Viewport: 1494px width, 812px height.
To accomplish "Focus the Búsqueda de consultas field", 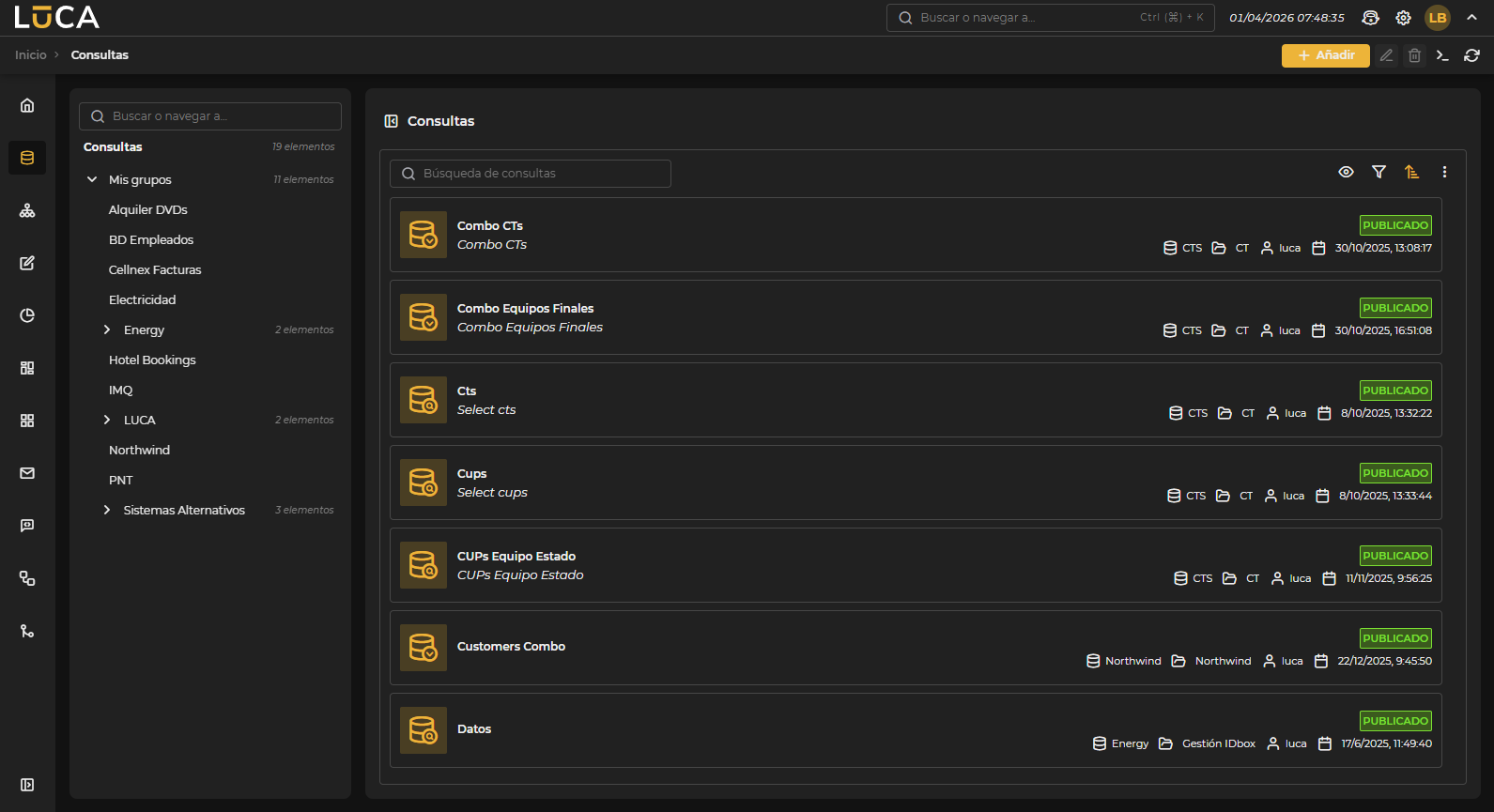I will click(x=531, y=174).
